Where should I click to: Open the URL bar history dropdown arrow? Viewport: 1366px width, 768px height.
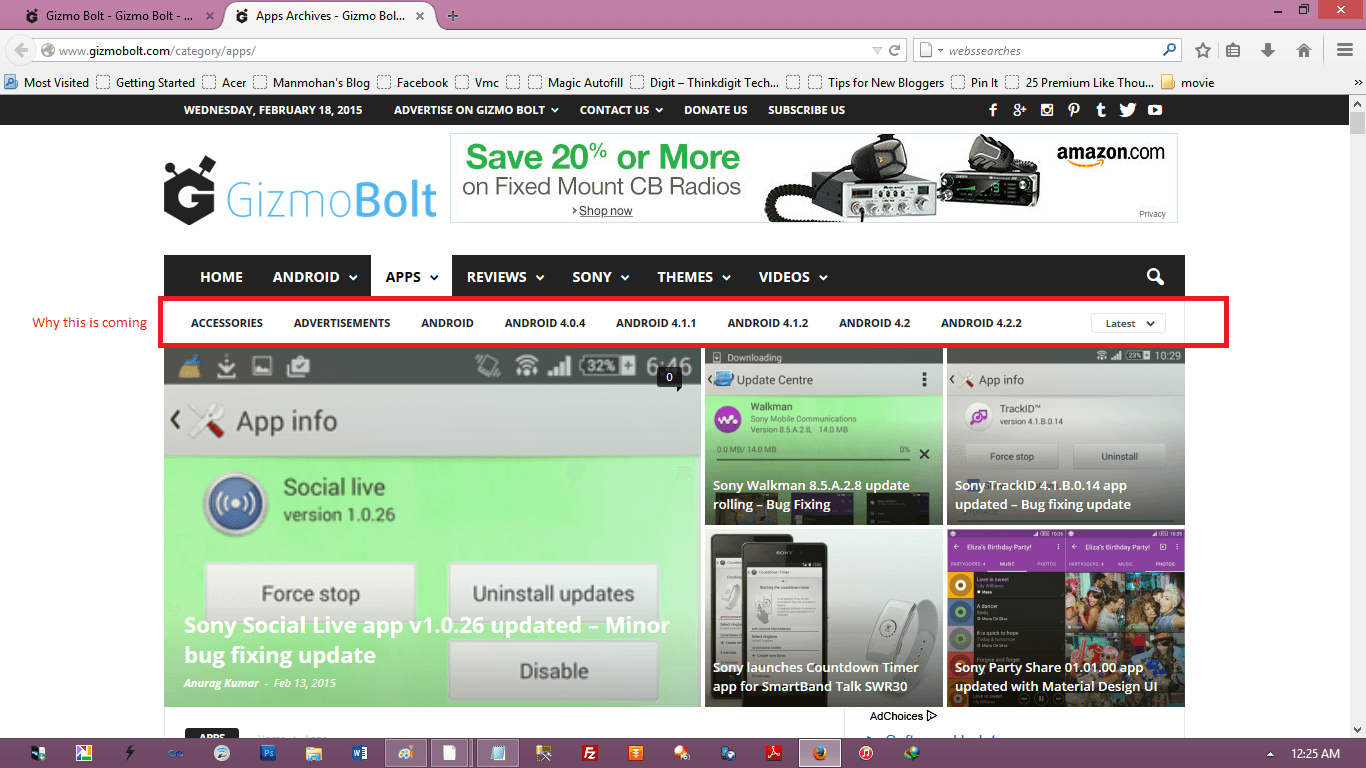pyautogui.click(x=877, y=50)
